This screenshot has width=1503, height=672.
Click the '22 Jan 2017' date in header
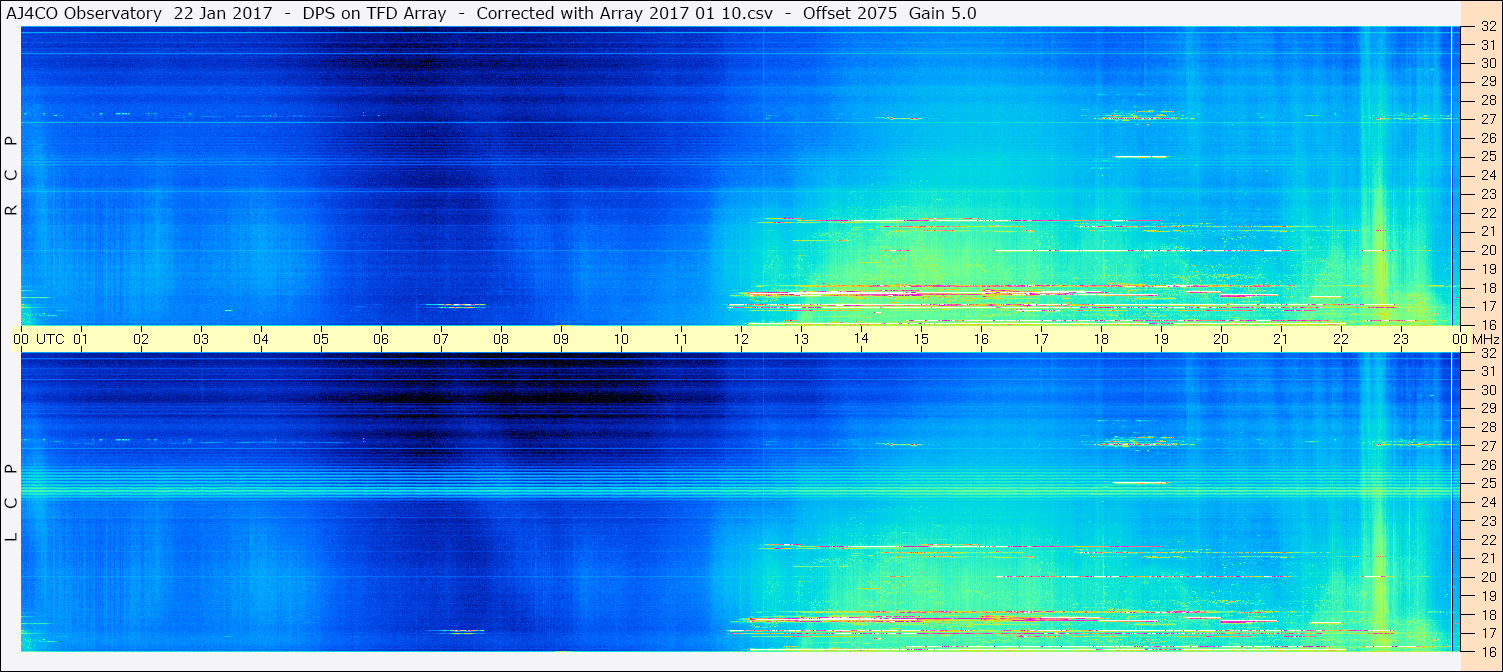tap(224, 13)
